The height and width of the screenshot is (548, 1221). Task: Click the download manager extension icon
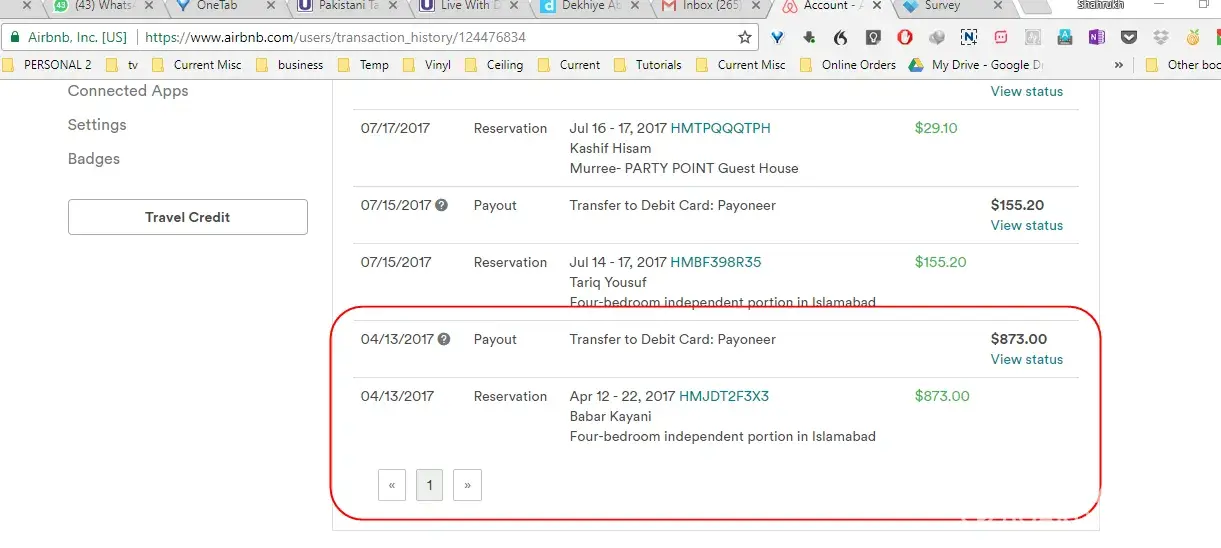(x=810, y=38)
